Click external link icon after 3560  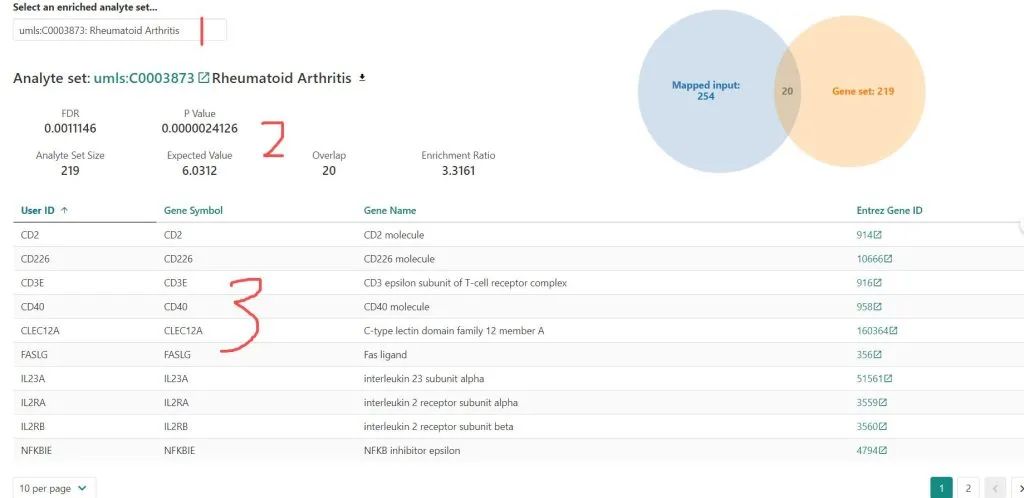(883, 427)
